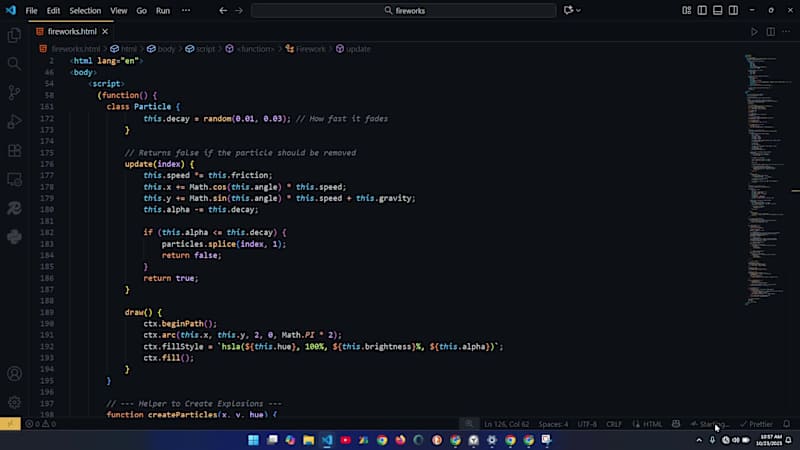Viewport: 800px width, 450px height.
Task: Click the code minimap
Action: pos(766,179)
